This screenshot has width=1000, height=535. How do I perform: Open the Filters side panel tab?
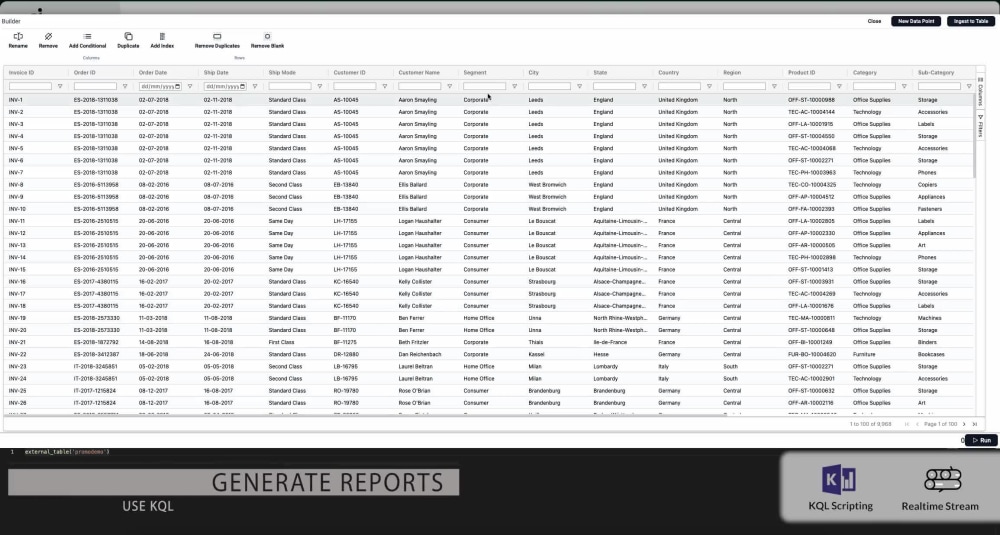(981, 126)
